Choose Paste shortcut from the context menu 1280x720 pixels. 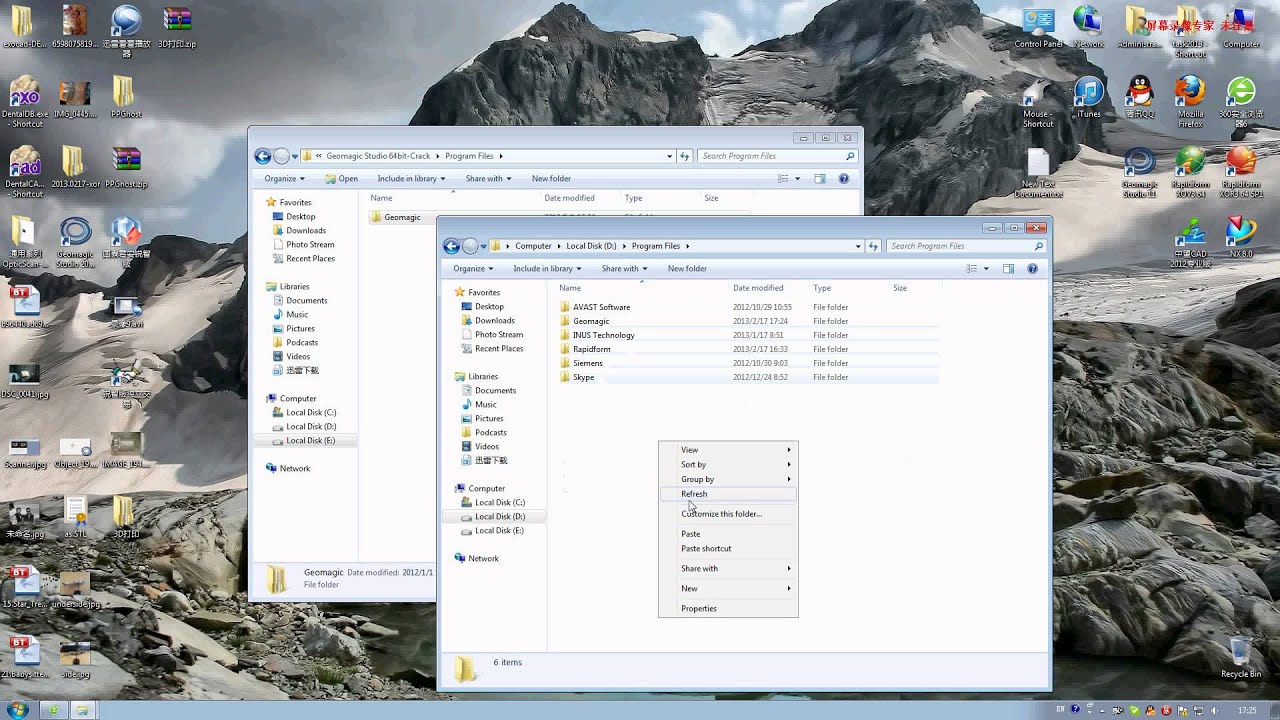click(x=728, y=548)
